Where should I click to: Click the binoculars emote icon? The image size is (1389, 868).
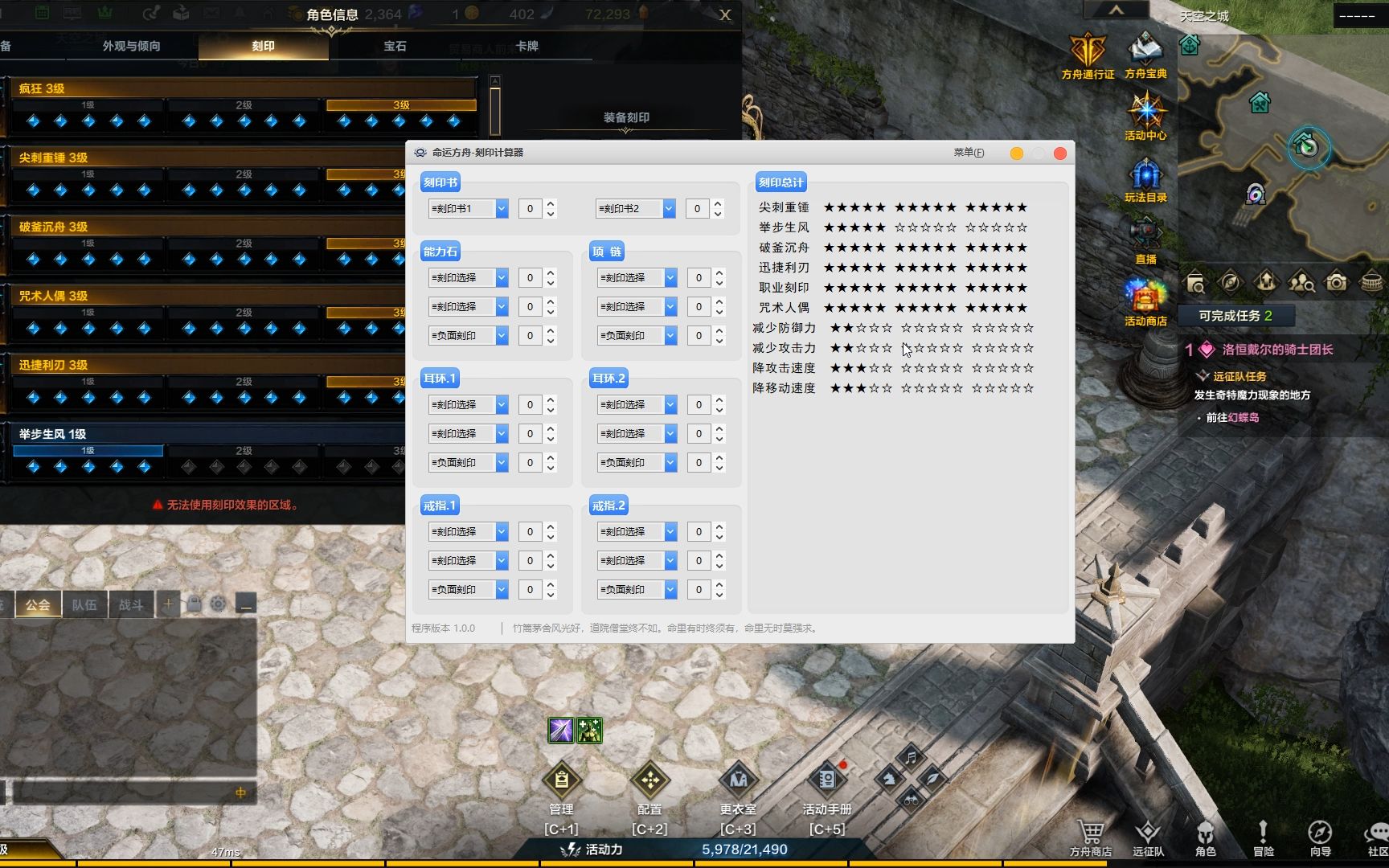(x=911, y=800)
